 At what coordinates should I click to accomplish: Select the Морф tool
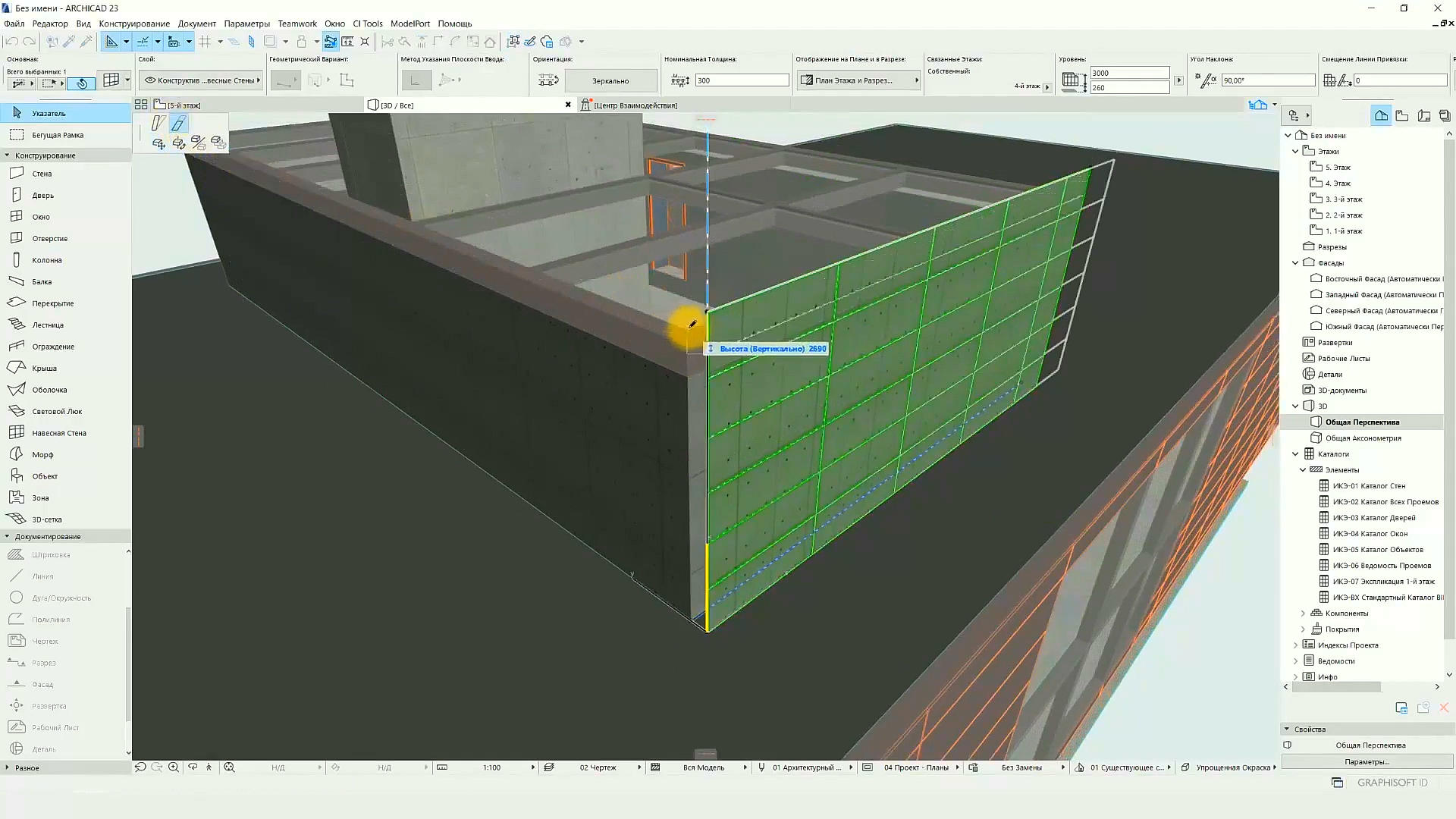(x=42, y=454)
